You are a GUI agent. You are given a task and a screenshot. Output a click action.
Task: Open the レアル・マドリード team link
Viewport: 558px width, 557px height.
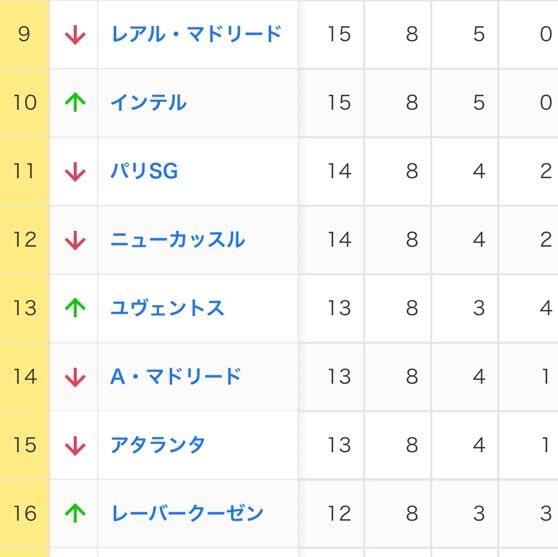[196, 34]
